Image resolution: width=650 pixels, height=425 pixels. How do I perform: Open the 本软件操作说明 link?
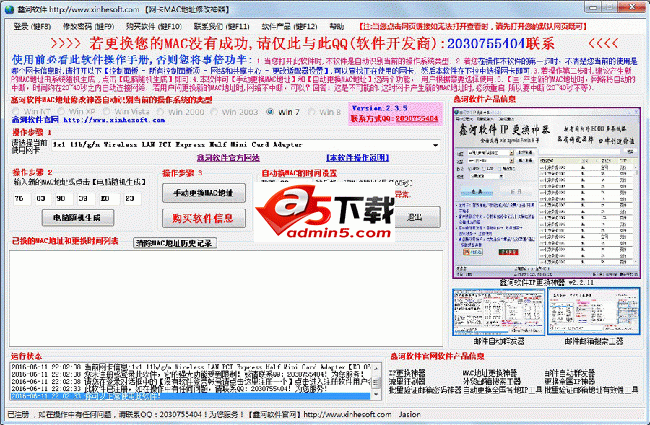click(x=357, y=158)
